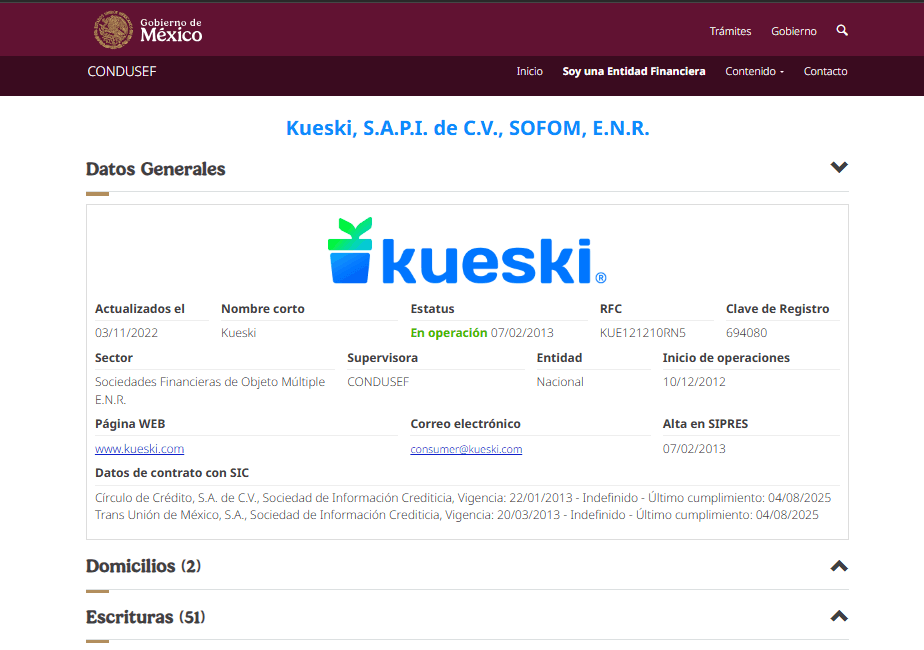Open the Contacto menu item

tap(825, 71)
